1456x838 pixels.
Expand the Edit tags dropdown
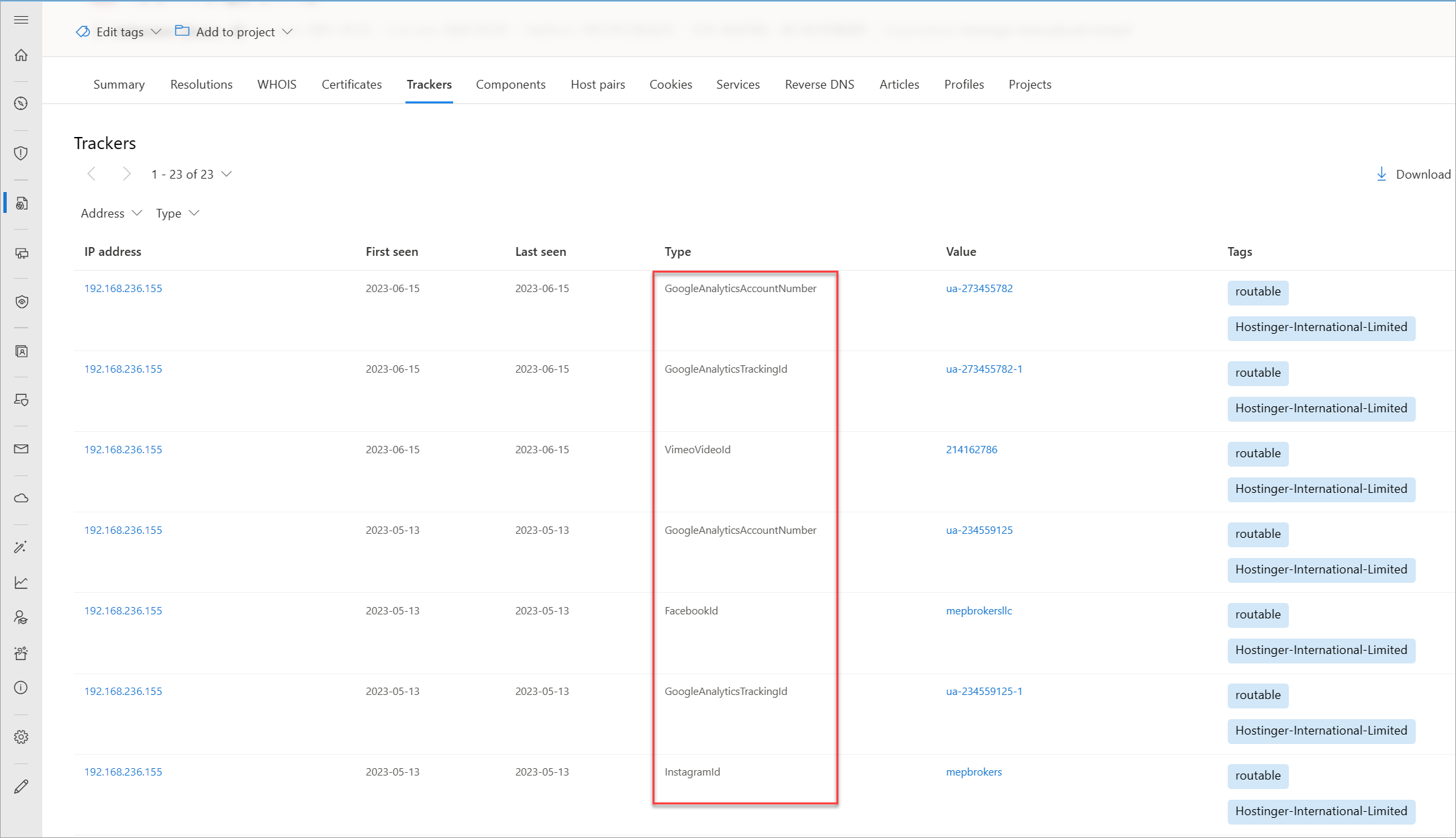tap(119, 32)
